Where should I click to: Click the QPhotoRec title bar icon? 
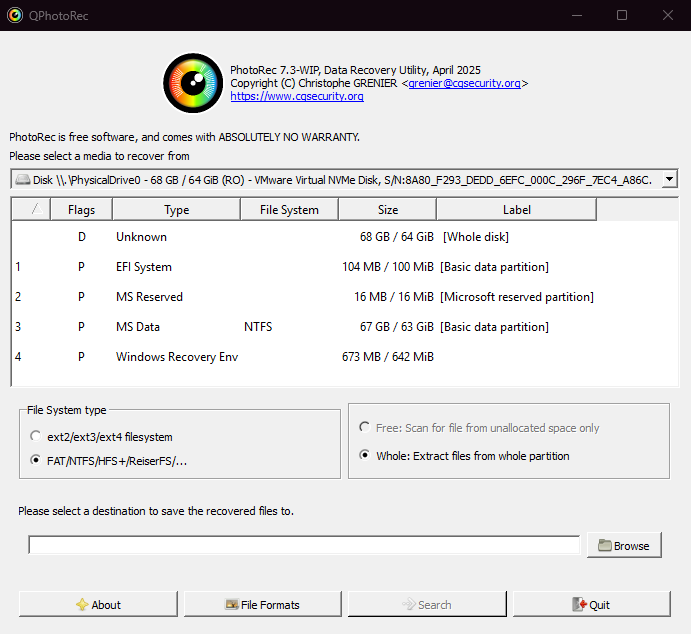tap(14, 15)
